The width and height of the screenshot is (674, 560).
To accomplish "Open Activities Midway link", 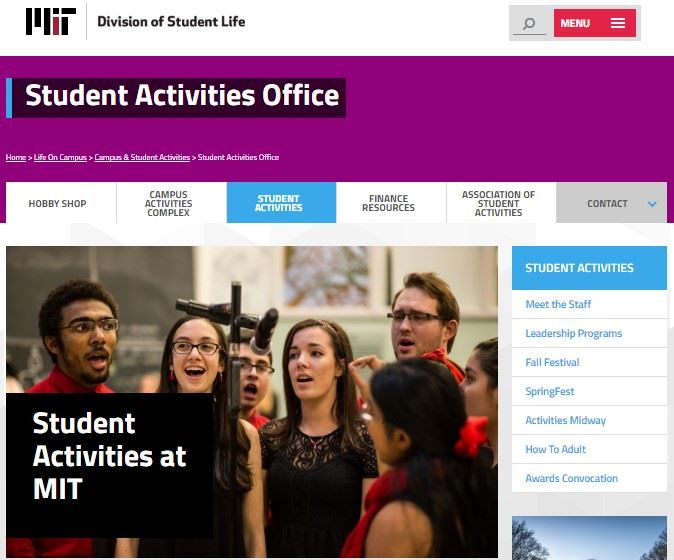I will click(565, 420).
